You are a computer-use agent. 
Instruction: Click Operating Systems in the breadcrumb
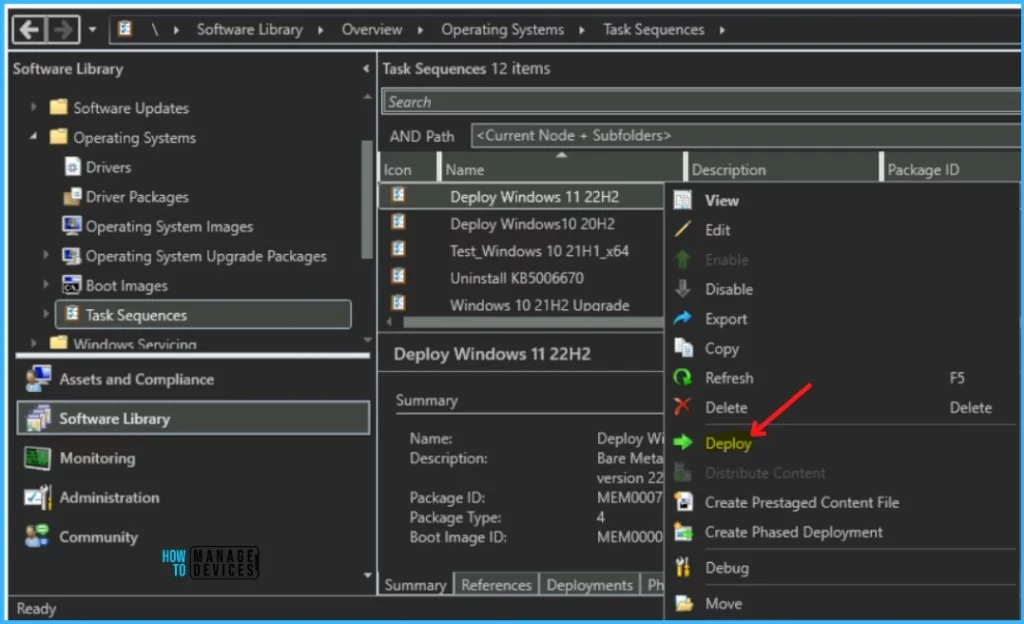502,29
